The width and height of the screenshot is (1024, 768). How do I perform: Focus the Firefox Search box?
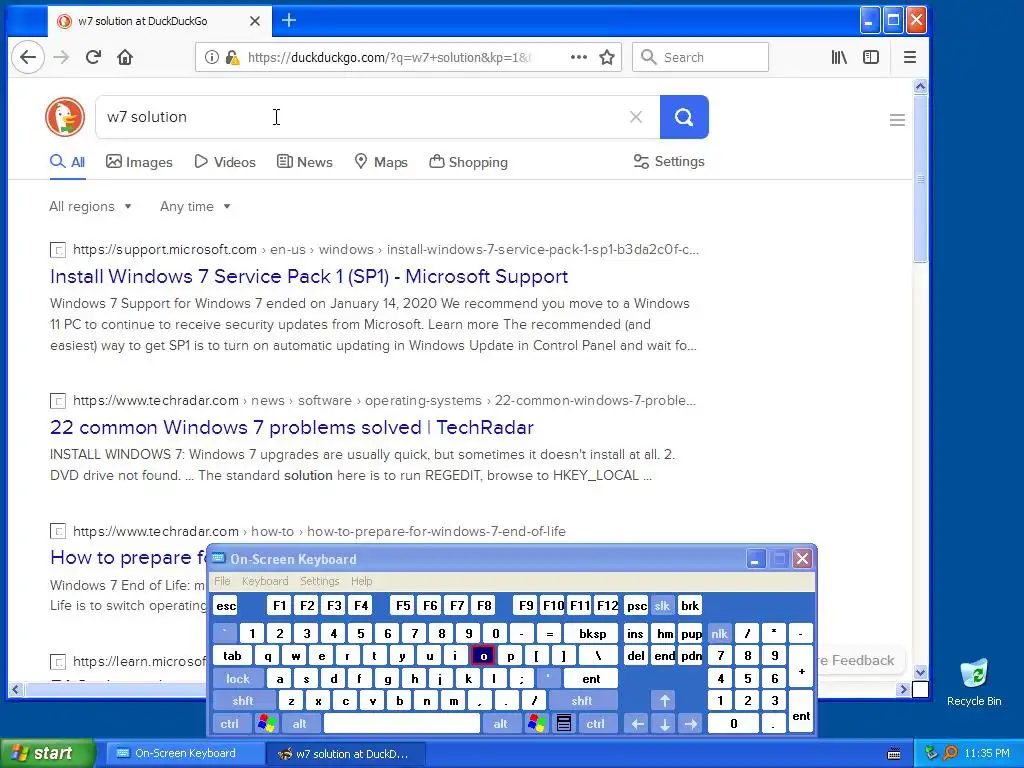coord(700,57)
